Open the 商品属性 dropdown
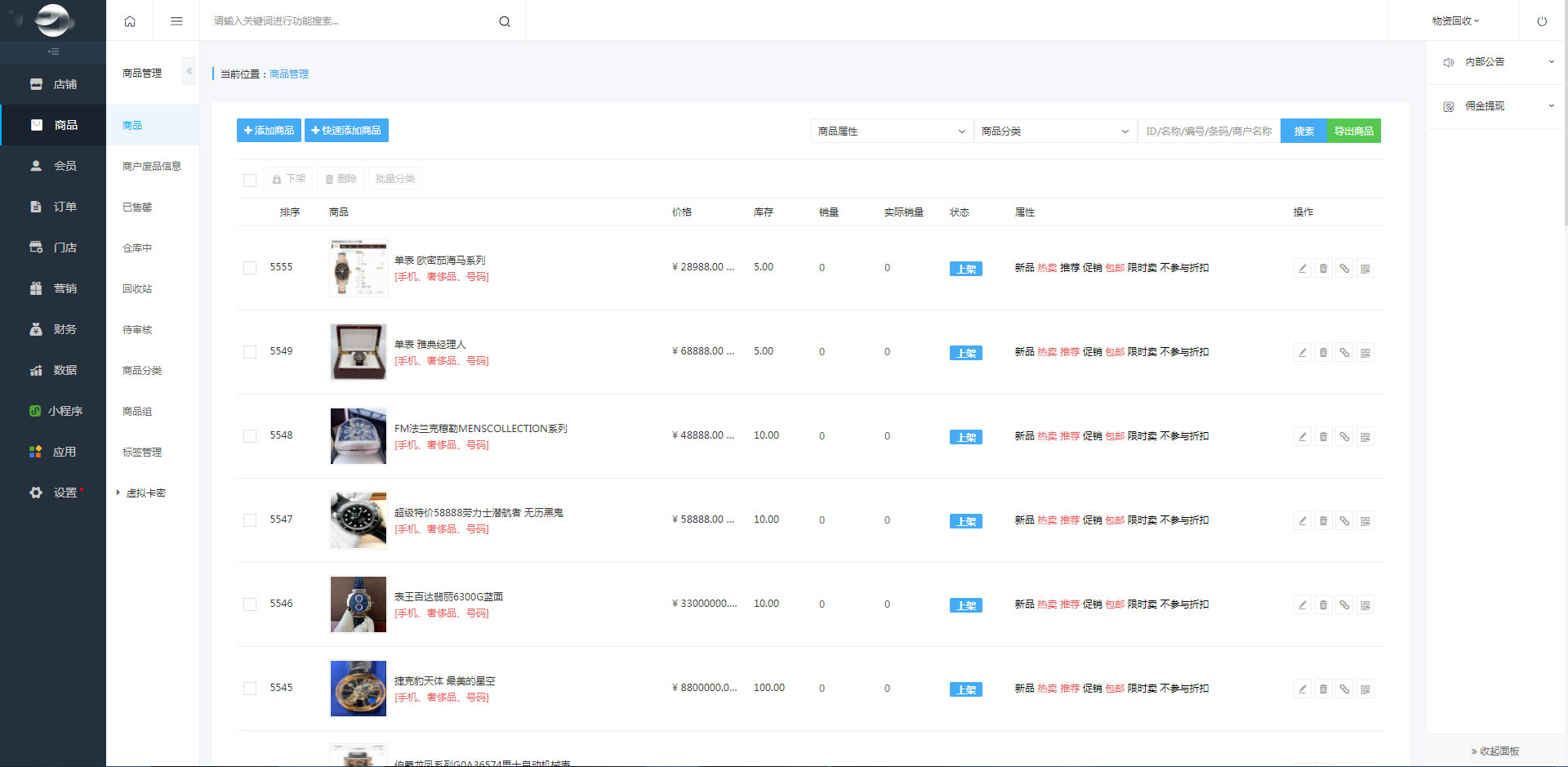Viewport: 1568px width, 767px height. tap(892, 131)
